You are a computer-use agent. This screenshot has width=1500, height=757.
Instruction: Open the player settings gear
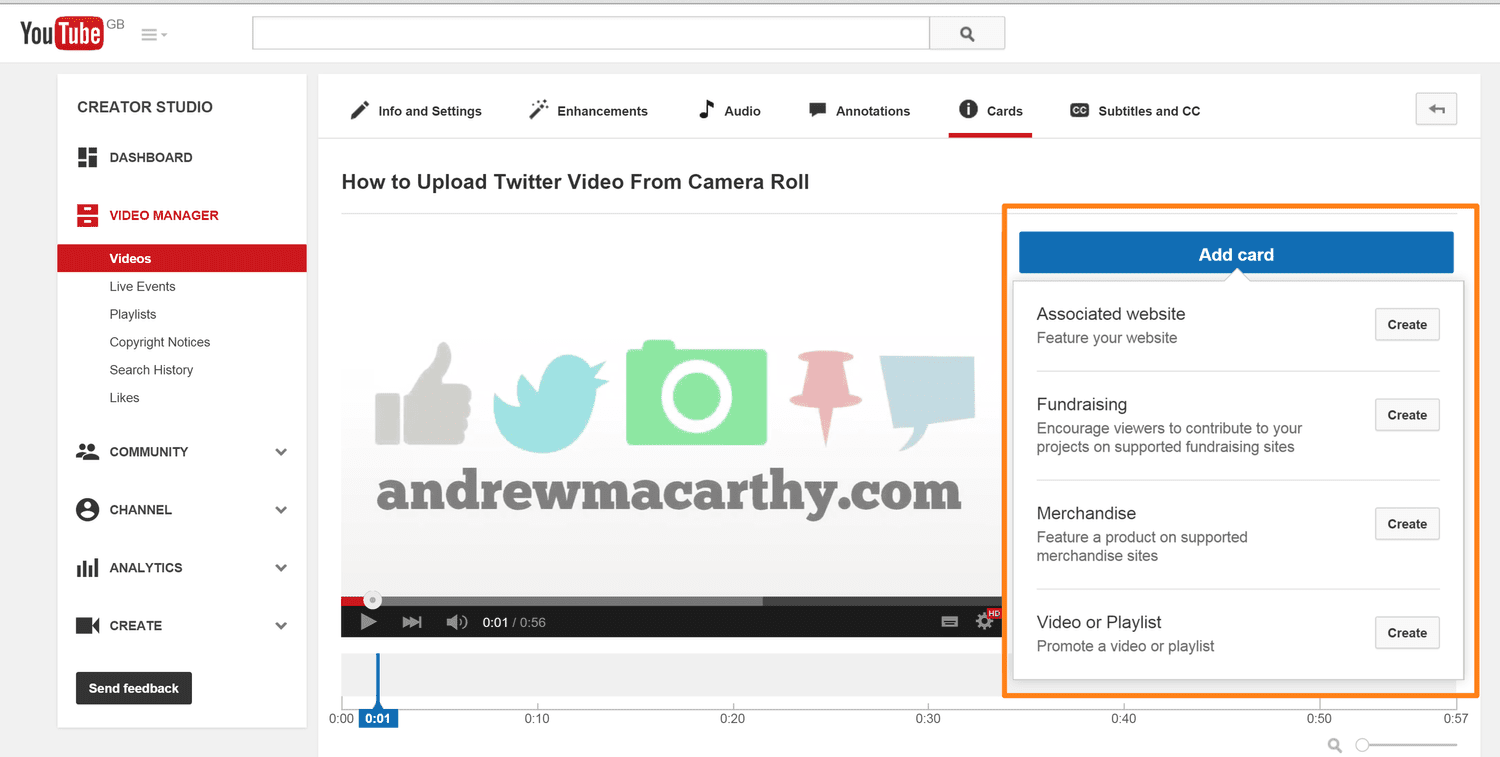click(984, 621)
